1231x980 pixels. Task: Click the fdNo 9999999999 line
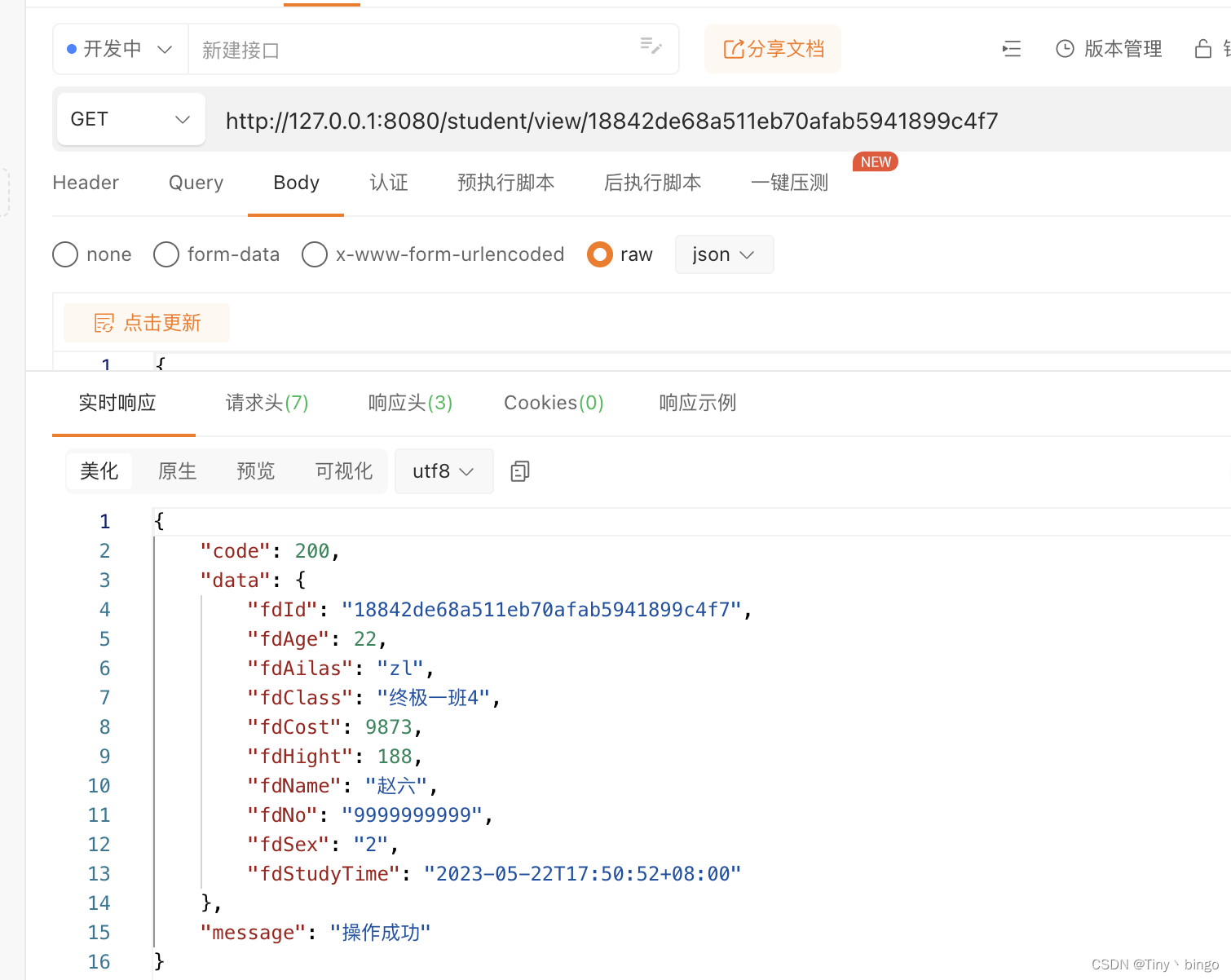point(370,815)
